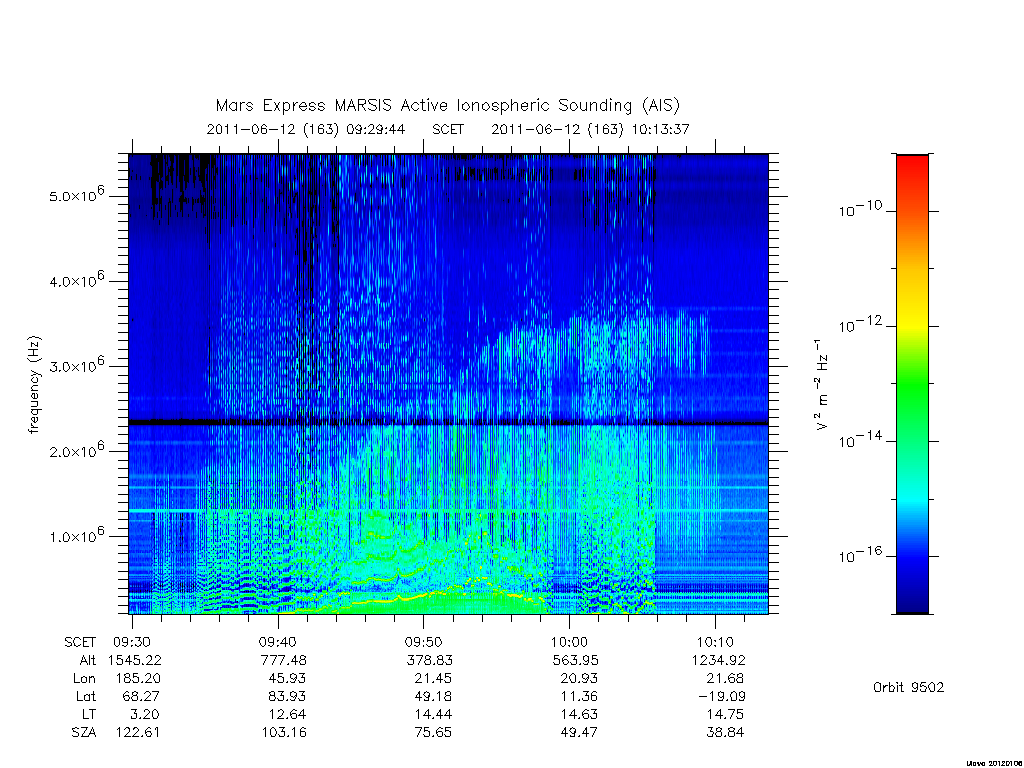Click altitude value '777.48'

point(283,660)
